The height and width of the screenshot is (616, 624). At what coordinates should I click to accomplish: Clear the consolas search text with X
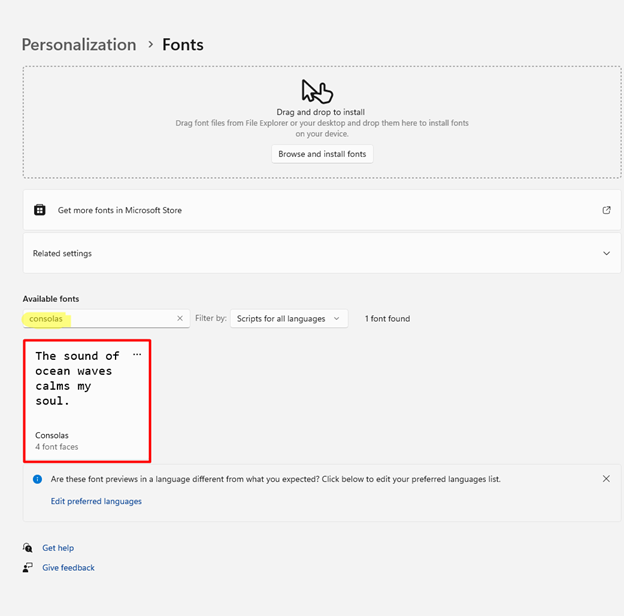[x=180, y=318]
